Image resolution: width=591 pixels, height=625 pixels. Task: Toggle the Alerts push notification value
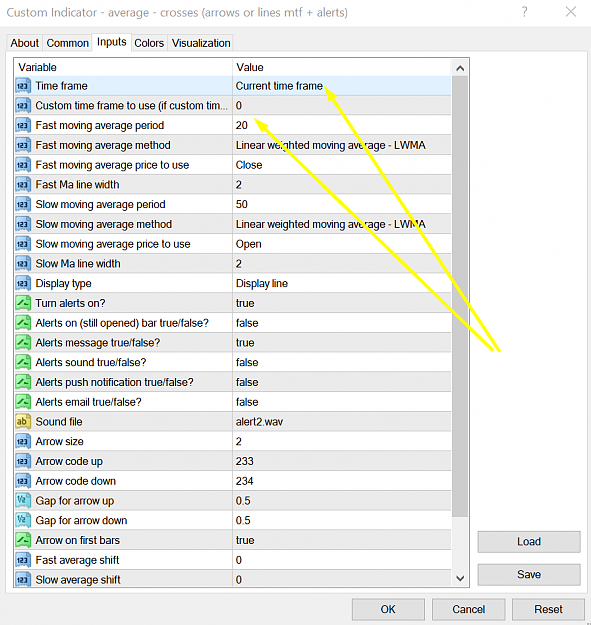[x=342, y=382]
